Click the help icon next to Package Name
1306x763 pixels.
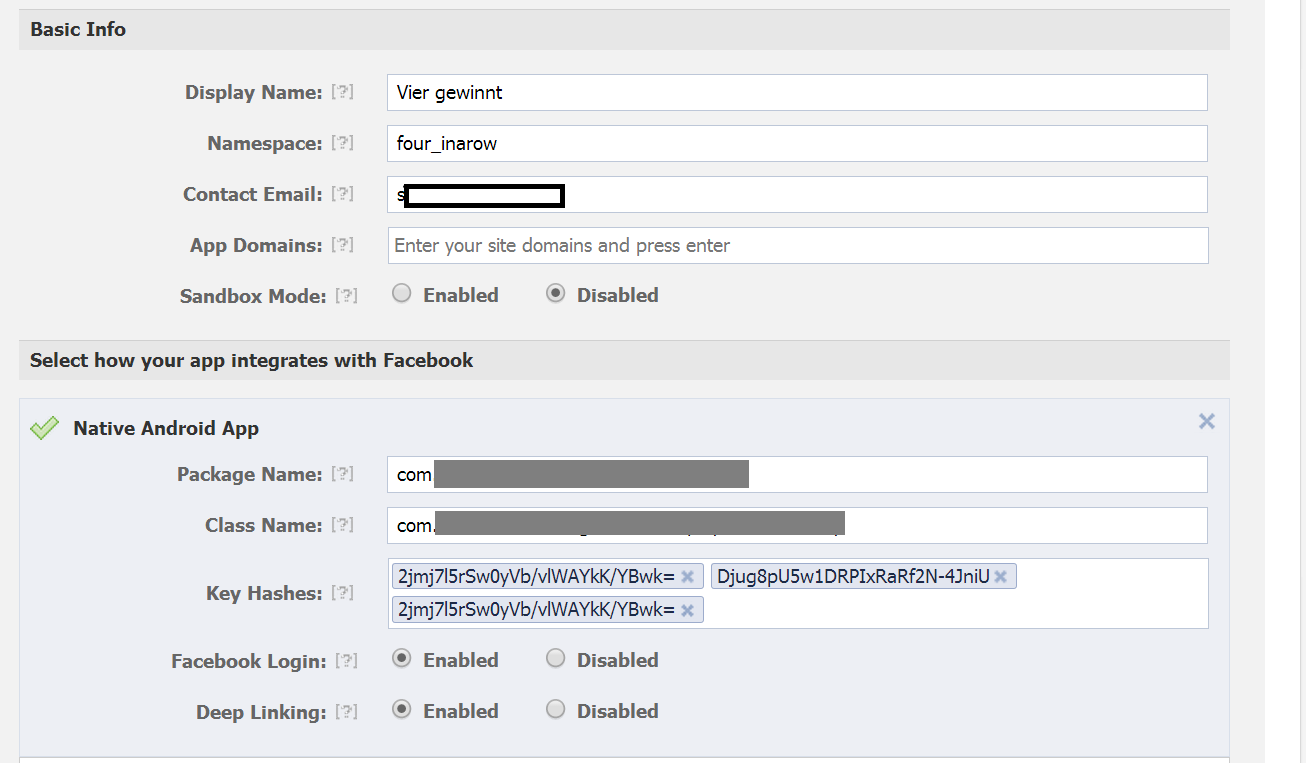pyautogui.click(x=342, y=474)
